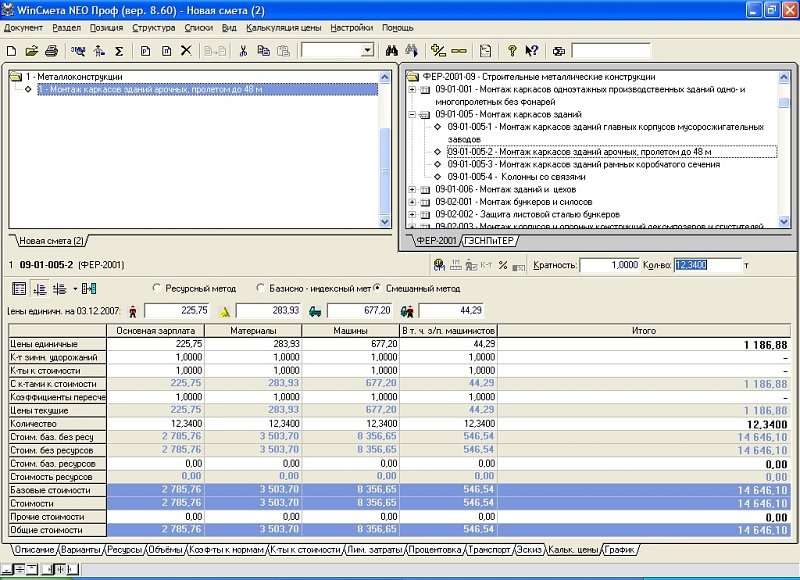This screenshot has height=580, width=800.
Task: Open the ГЭСНПиТЕР tab
Action: (489, 240)
